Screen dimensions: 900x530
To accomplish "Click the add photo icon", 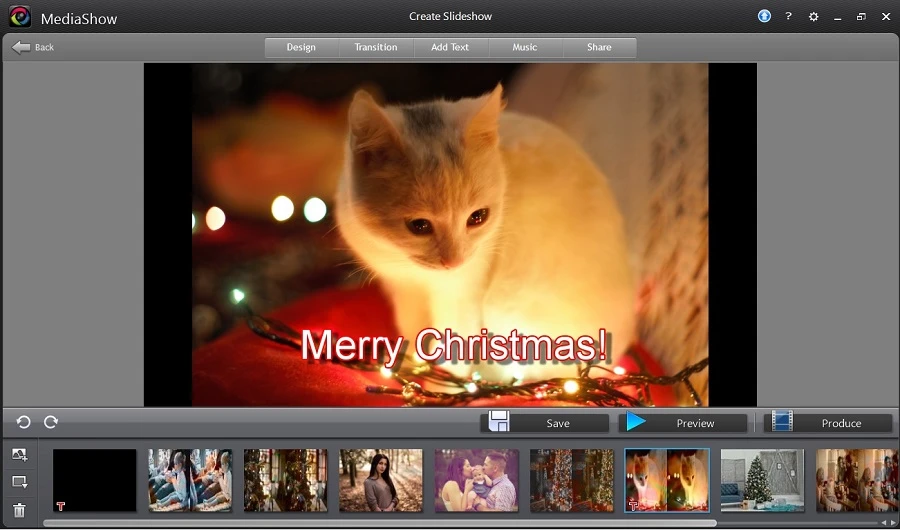I will [19, 455].
